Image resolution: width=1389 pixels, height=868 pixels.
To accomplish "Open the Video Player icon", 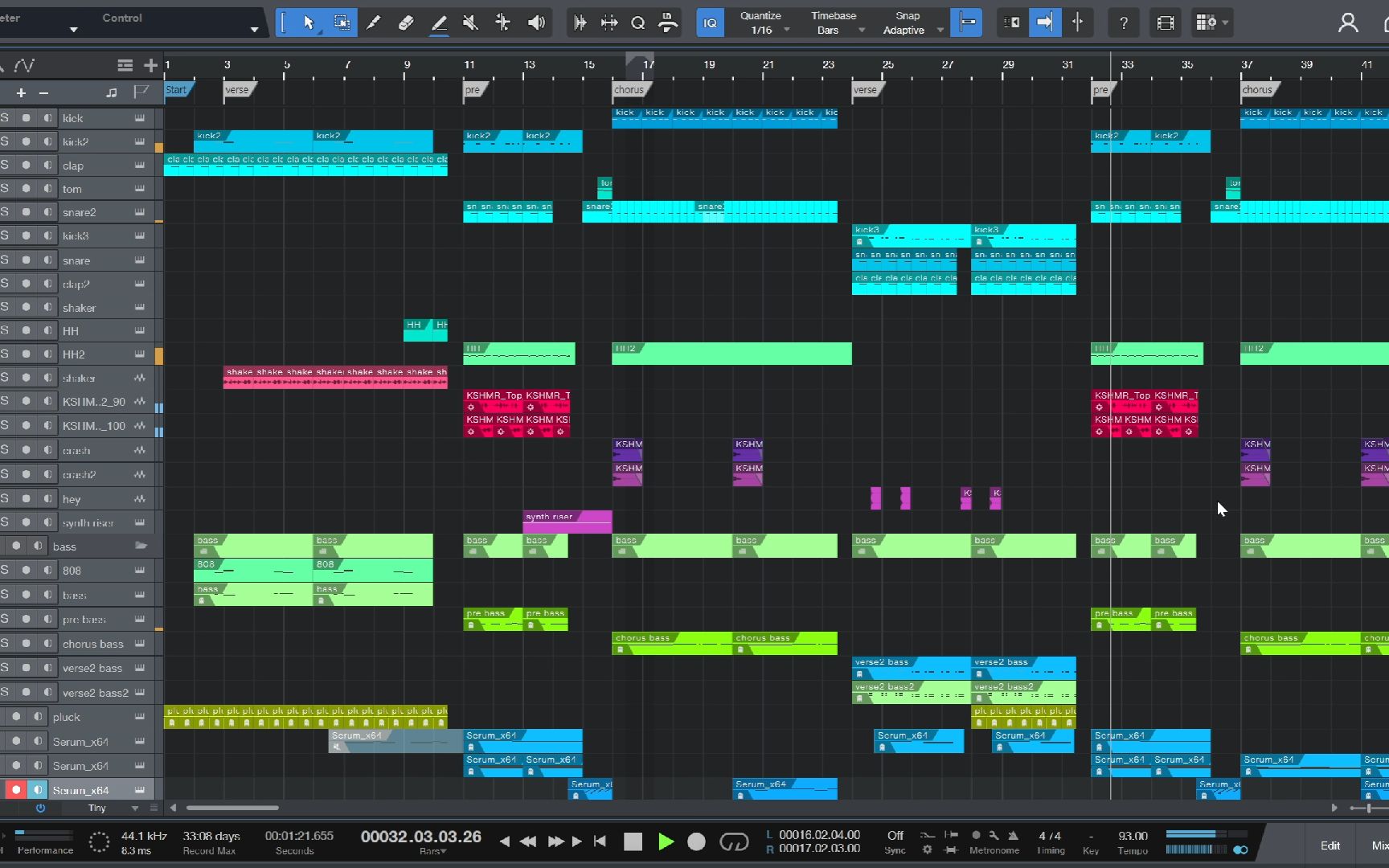I will (1166, 23).
